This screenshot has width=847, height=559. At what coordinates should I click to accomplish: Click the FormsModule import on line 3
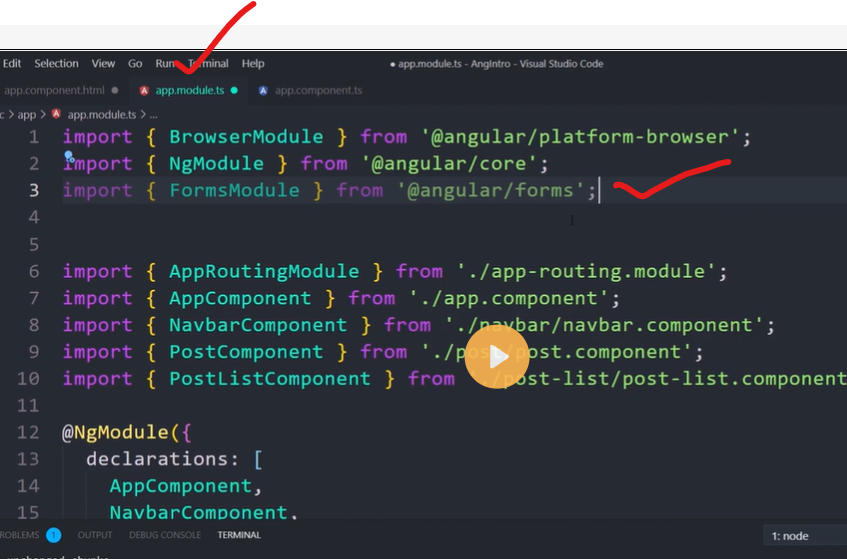pos(234,190)
